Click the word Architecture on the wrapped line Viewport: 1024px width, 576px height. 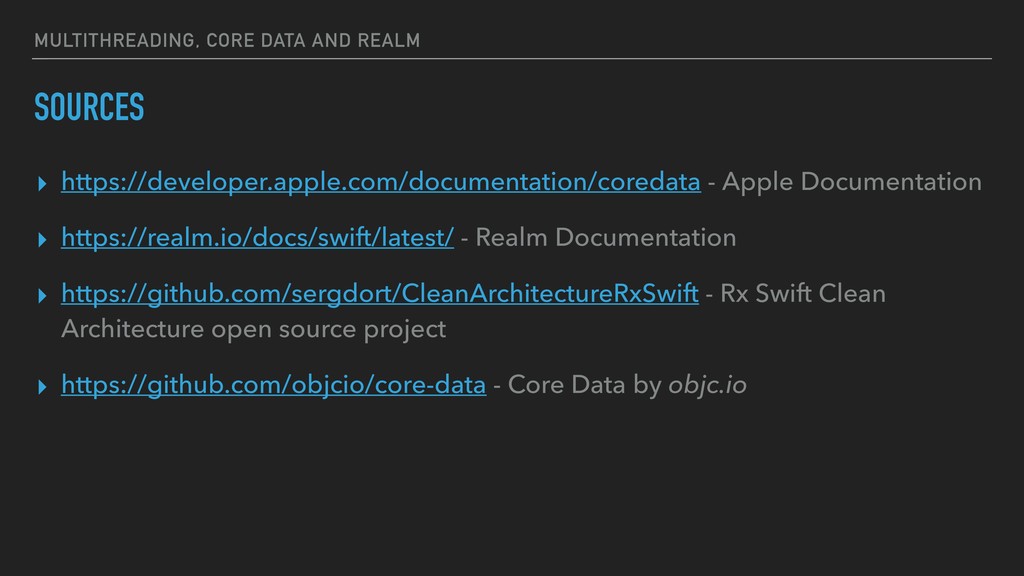coord(133,329)
